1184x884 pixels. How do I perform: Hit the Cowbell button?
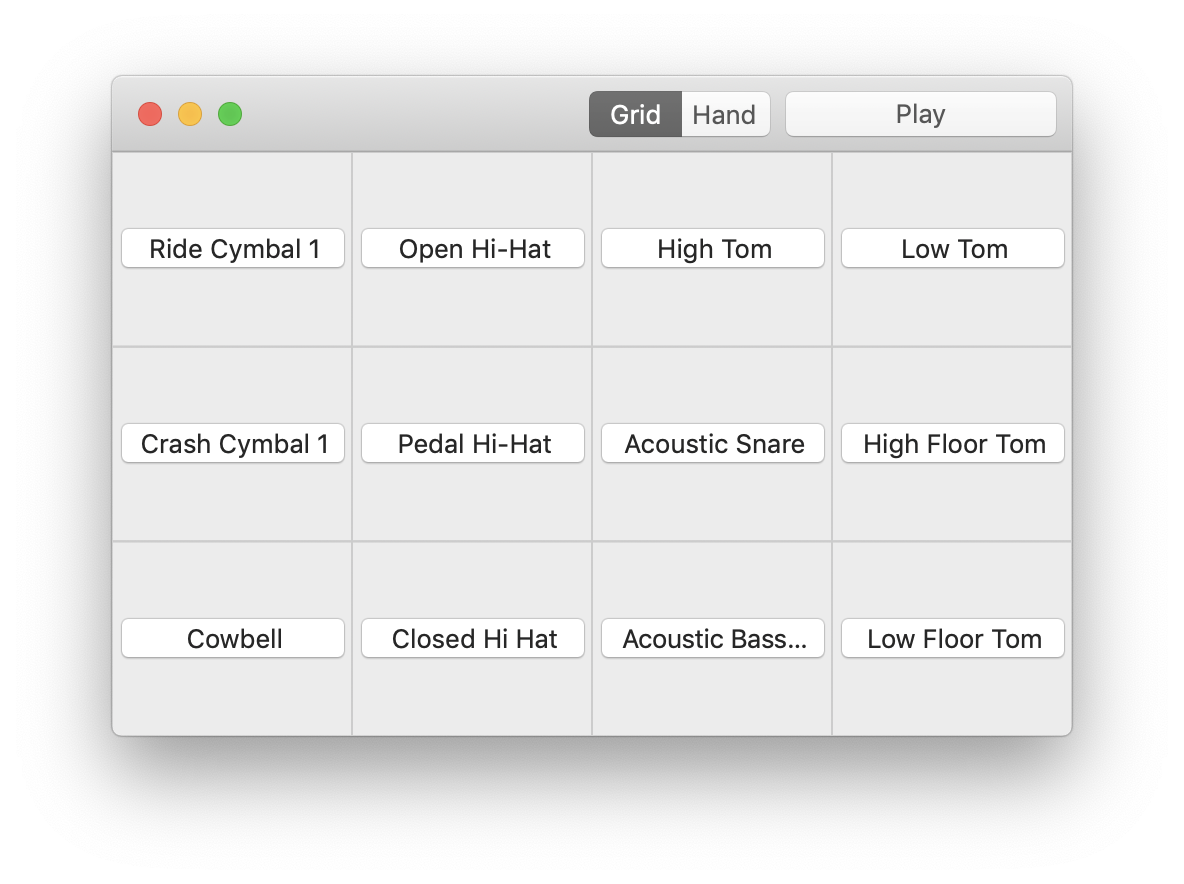233,638
